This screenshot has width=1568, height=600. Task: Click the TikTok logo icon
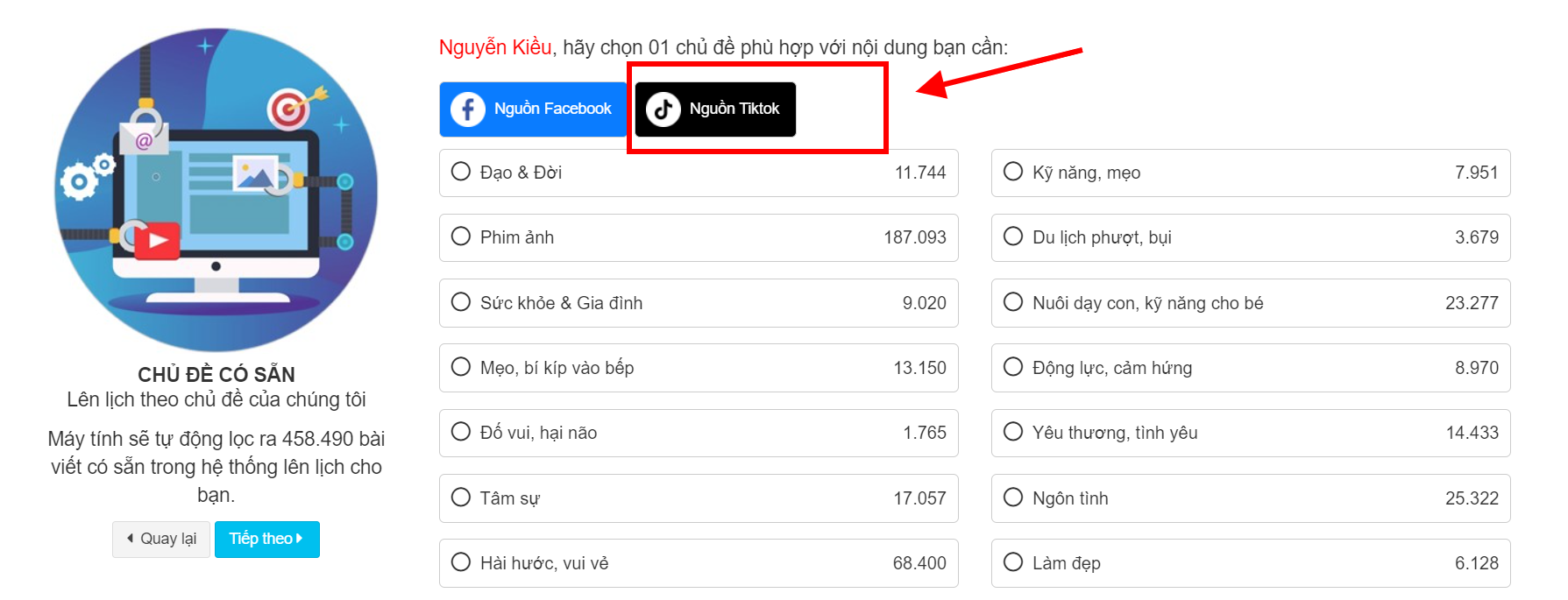[663, 109]
